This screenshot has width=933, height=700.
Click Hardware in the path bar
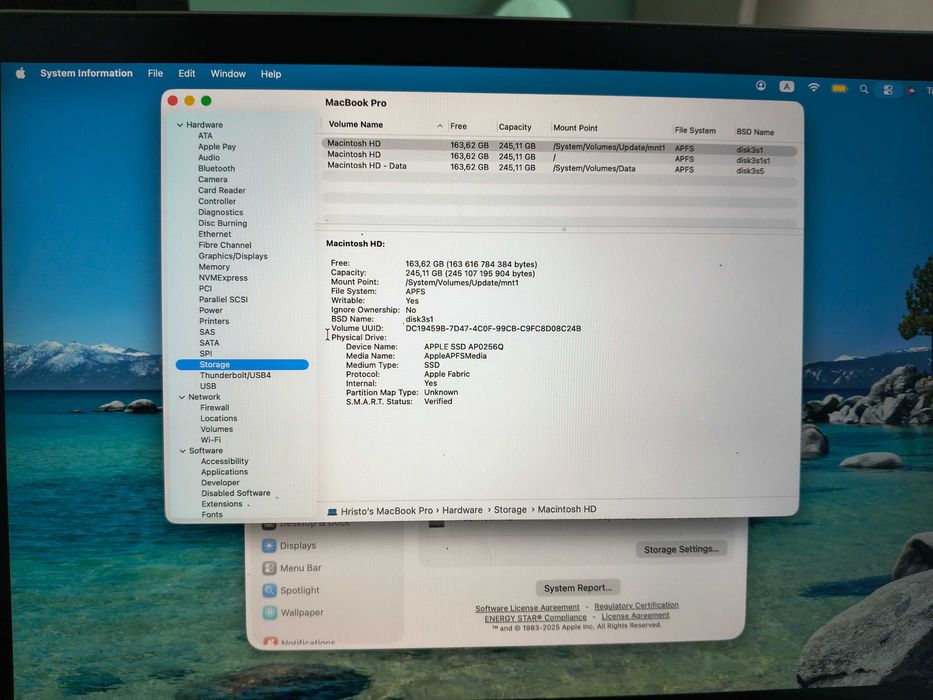[462, 510]
